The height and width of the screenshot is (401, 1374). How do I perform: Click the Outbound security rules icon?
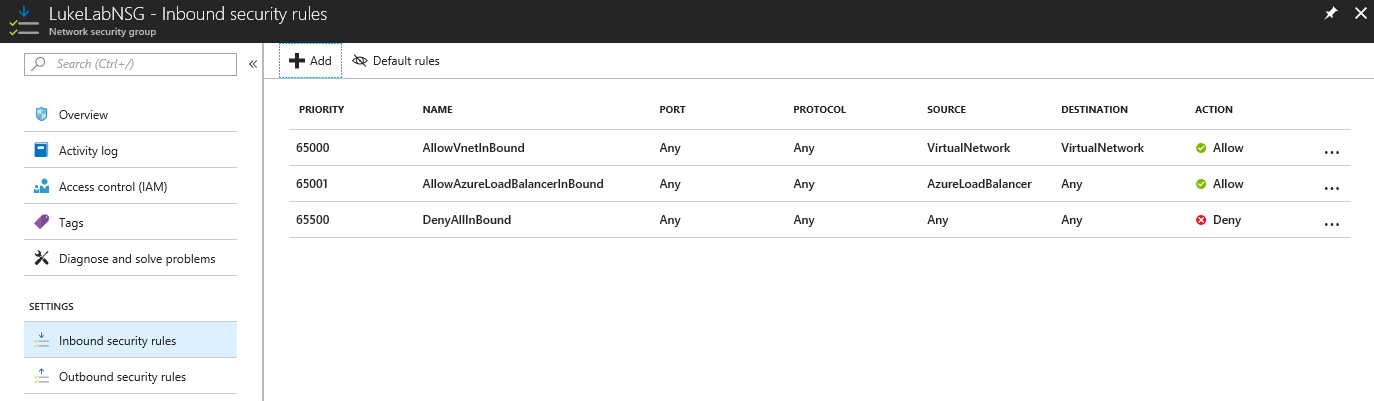41,377
